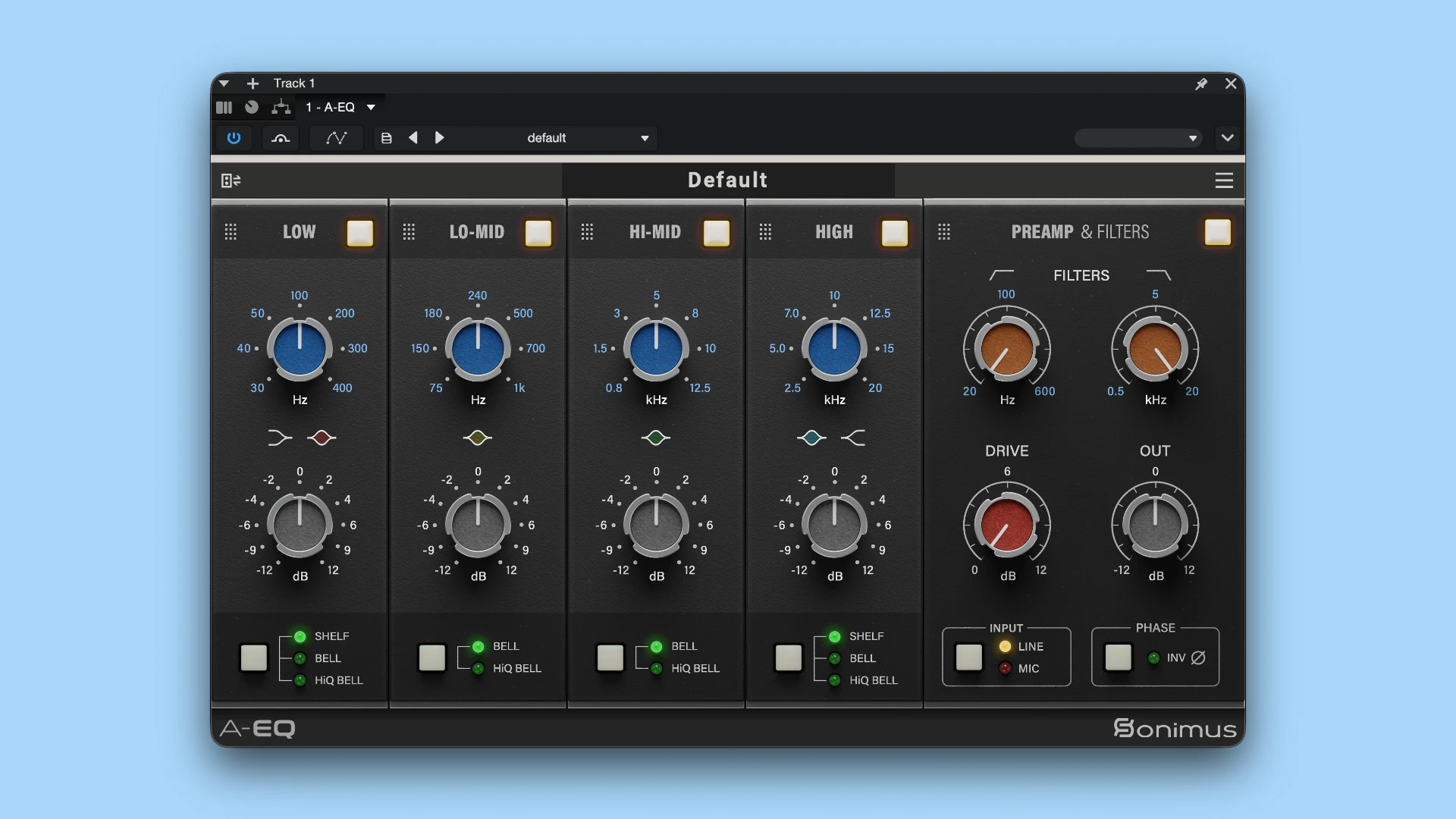Image resolution: width=1456 pixels, height=819 pixels.
Task: Click the HIGH band mode selector button
Action: click(789, 657)
